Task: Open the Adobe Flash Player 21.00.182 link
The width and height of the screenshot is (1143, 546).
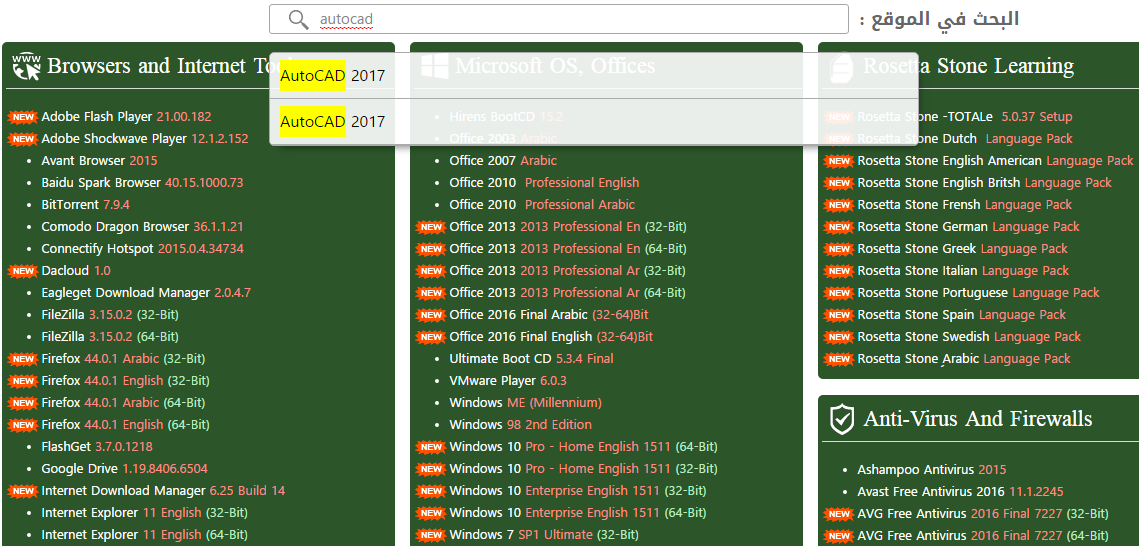Action: point(126,117)
